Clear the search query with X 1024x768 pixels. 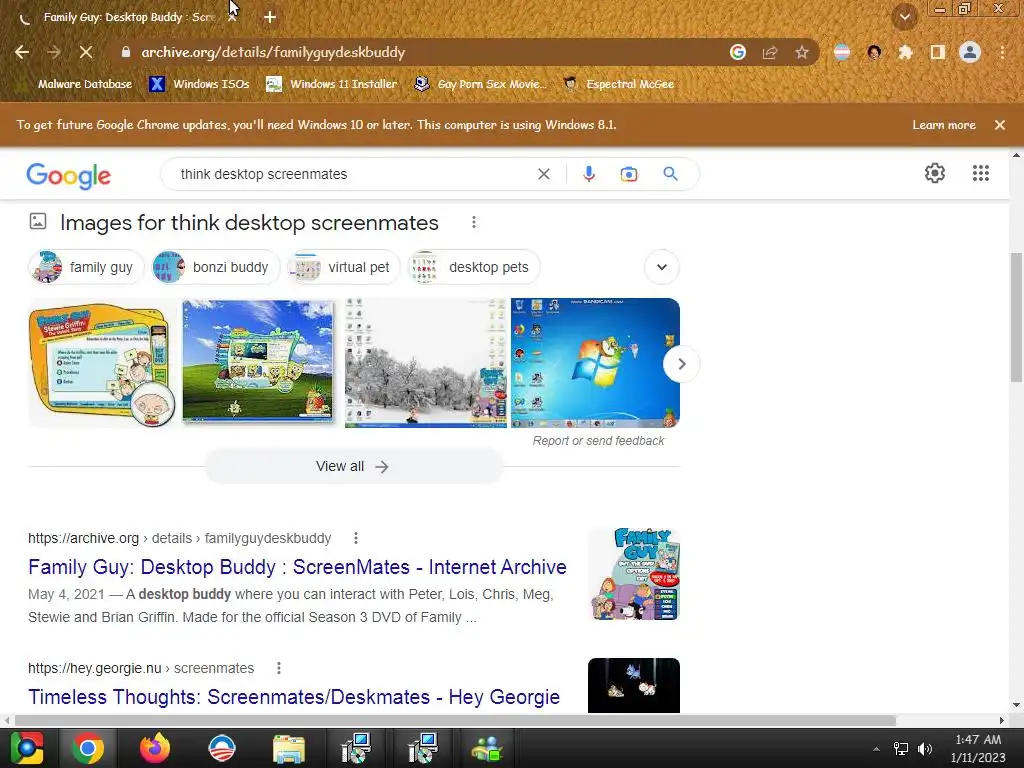pyautogui.click(x=543, y=174)
